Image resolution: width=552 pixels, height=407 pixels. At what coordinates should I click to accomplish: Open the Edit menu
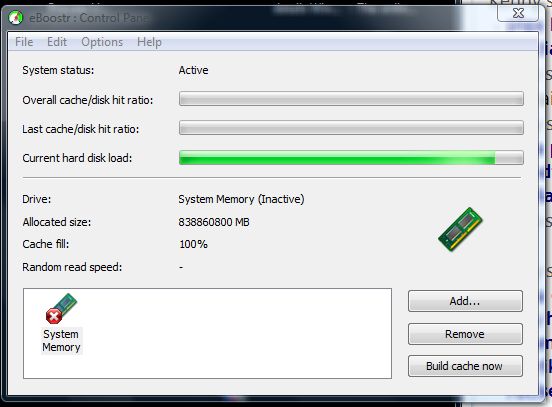[x=57, y=42]
